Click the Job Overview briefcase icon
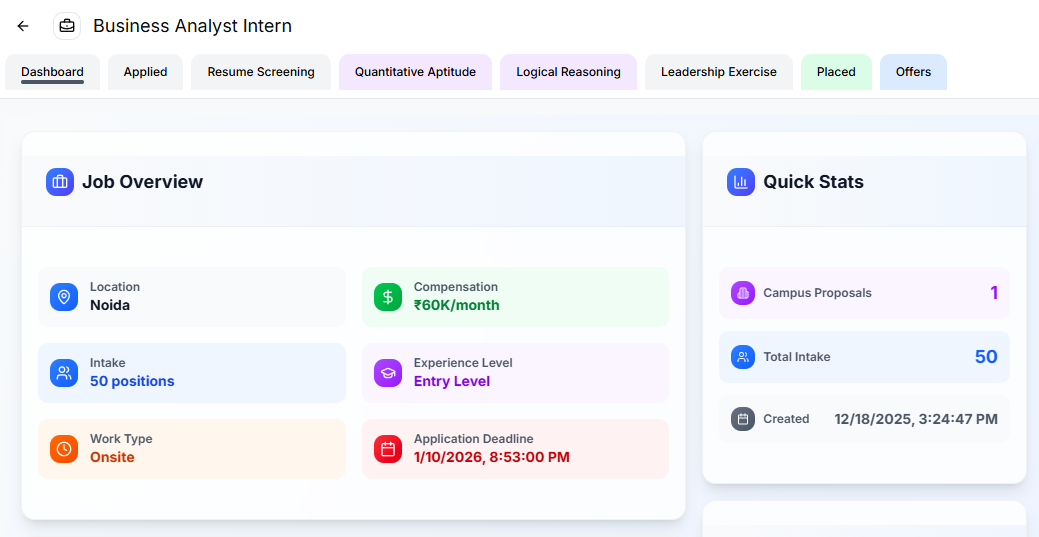Viewport: 1039px width, 537px height. (x=60, y=182)
